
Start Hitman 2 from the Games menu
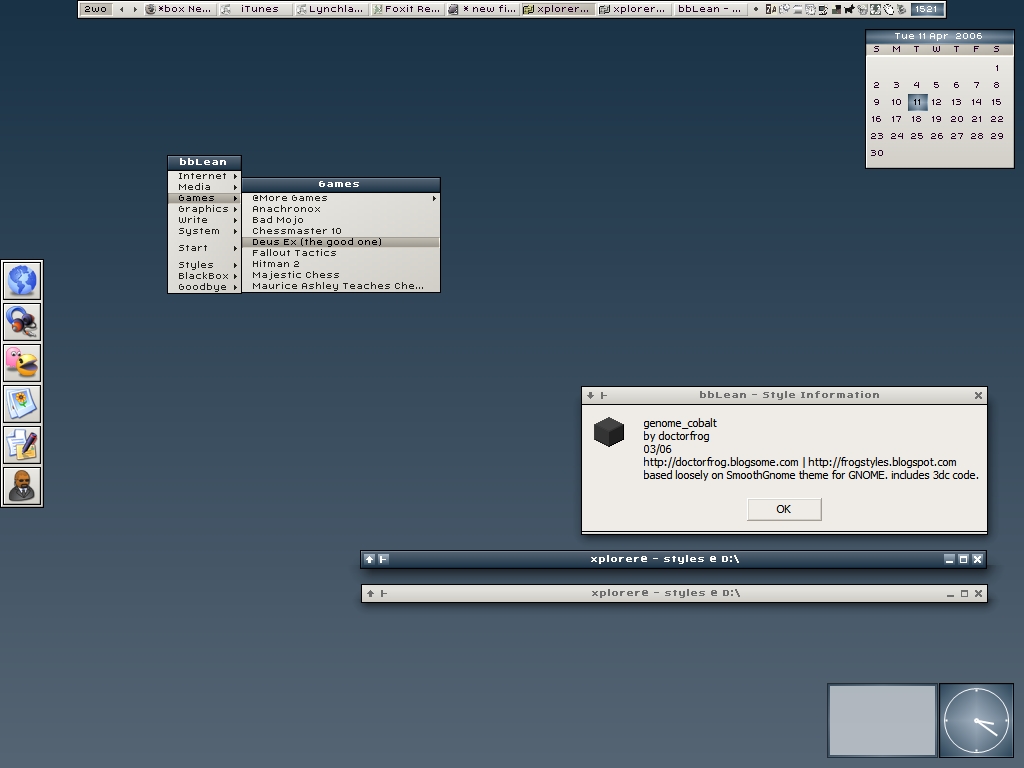pos(341,264)
